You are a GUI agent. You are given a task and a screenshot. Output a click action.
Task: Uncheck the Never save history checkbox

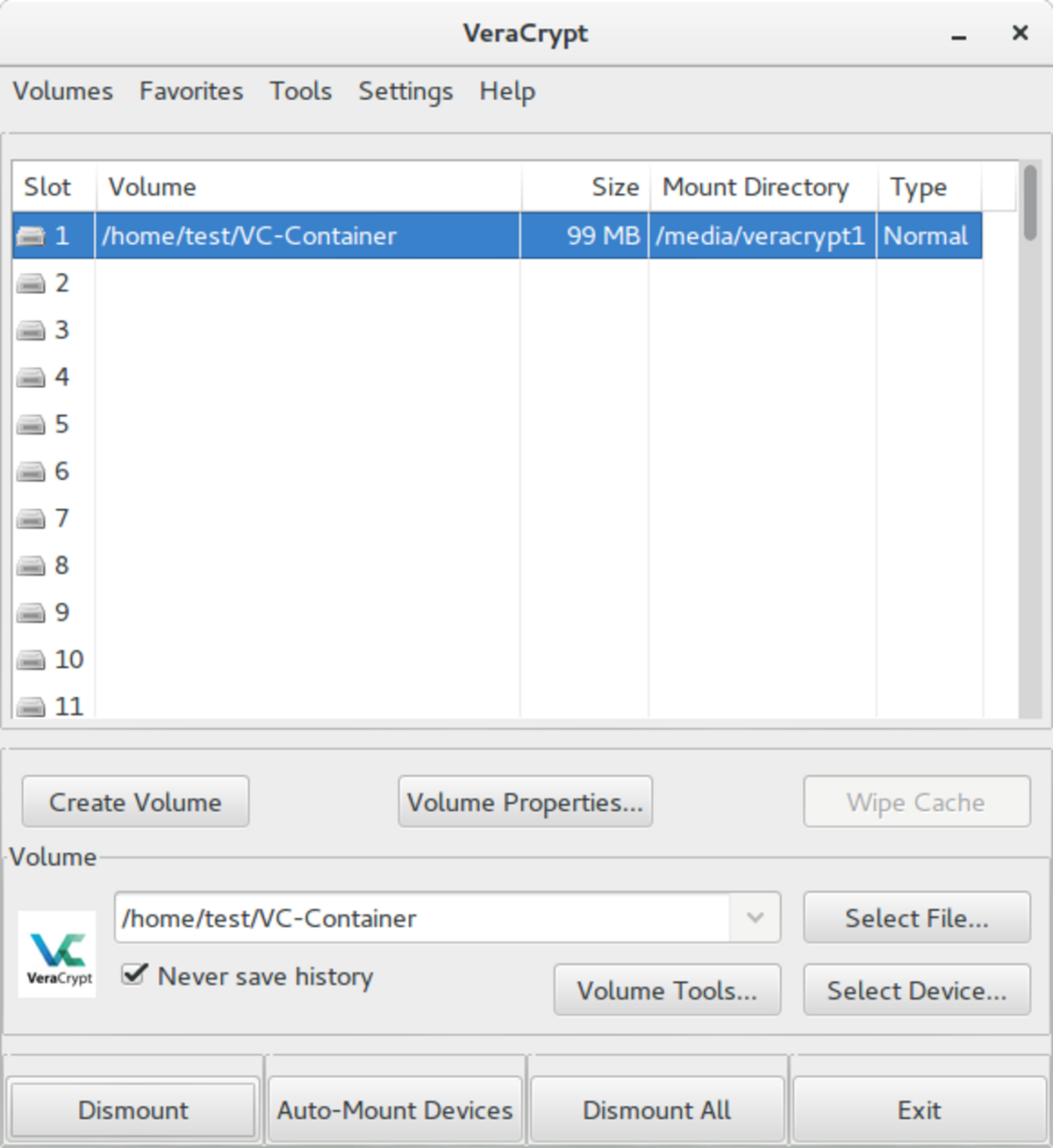[x=134, y=974]
